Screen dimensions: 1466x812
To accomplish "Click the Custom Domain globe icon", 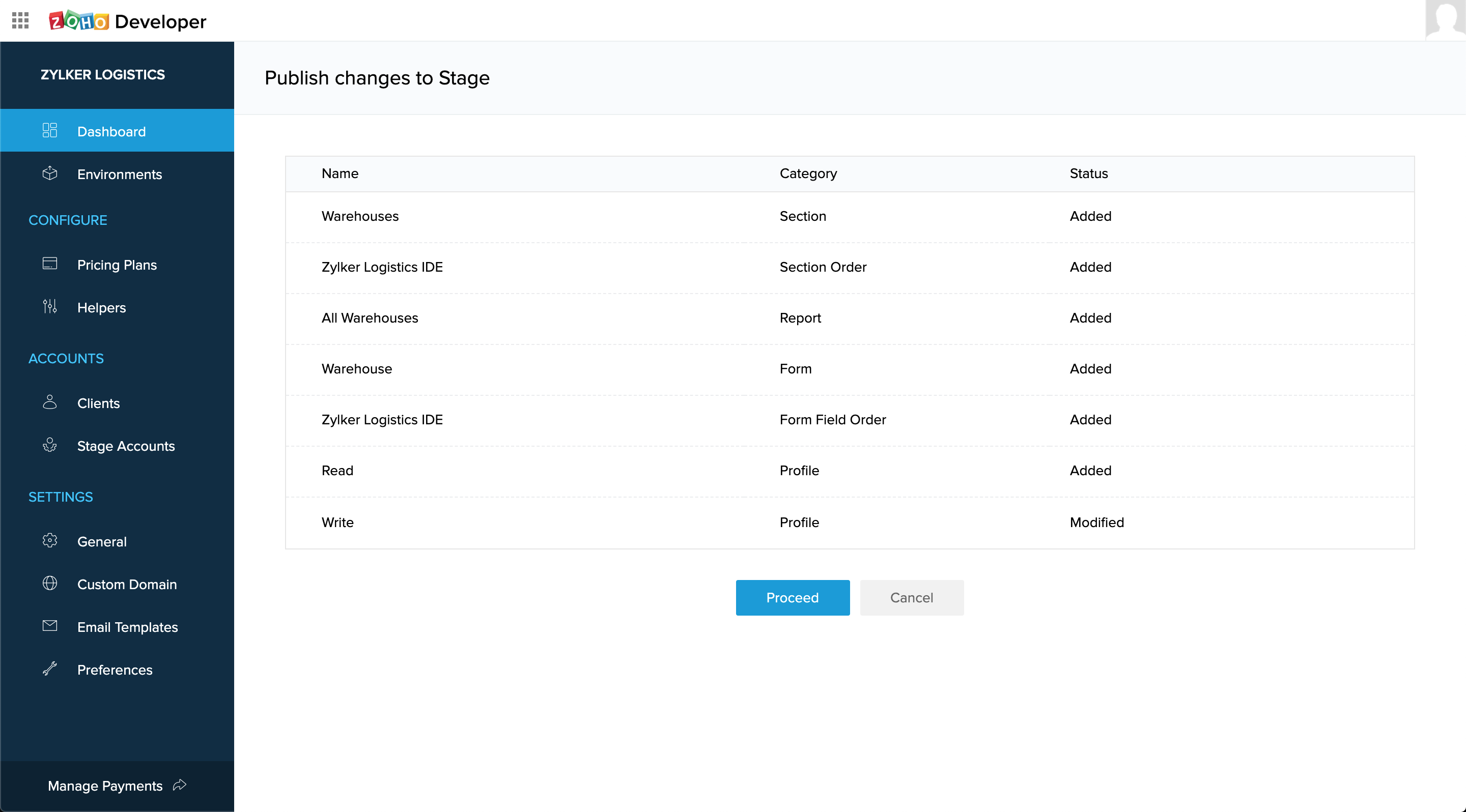I will pyautogui.click(x=49, y=584).
